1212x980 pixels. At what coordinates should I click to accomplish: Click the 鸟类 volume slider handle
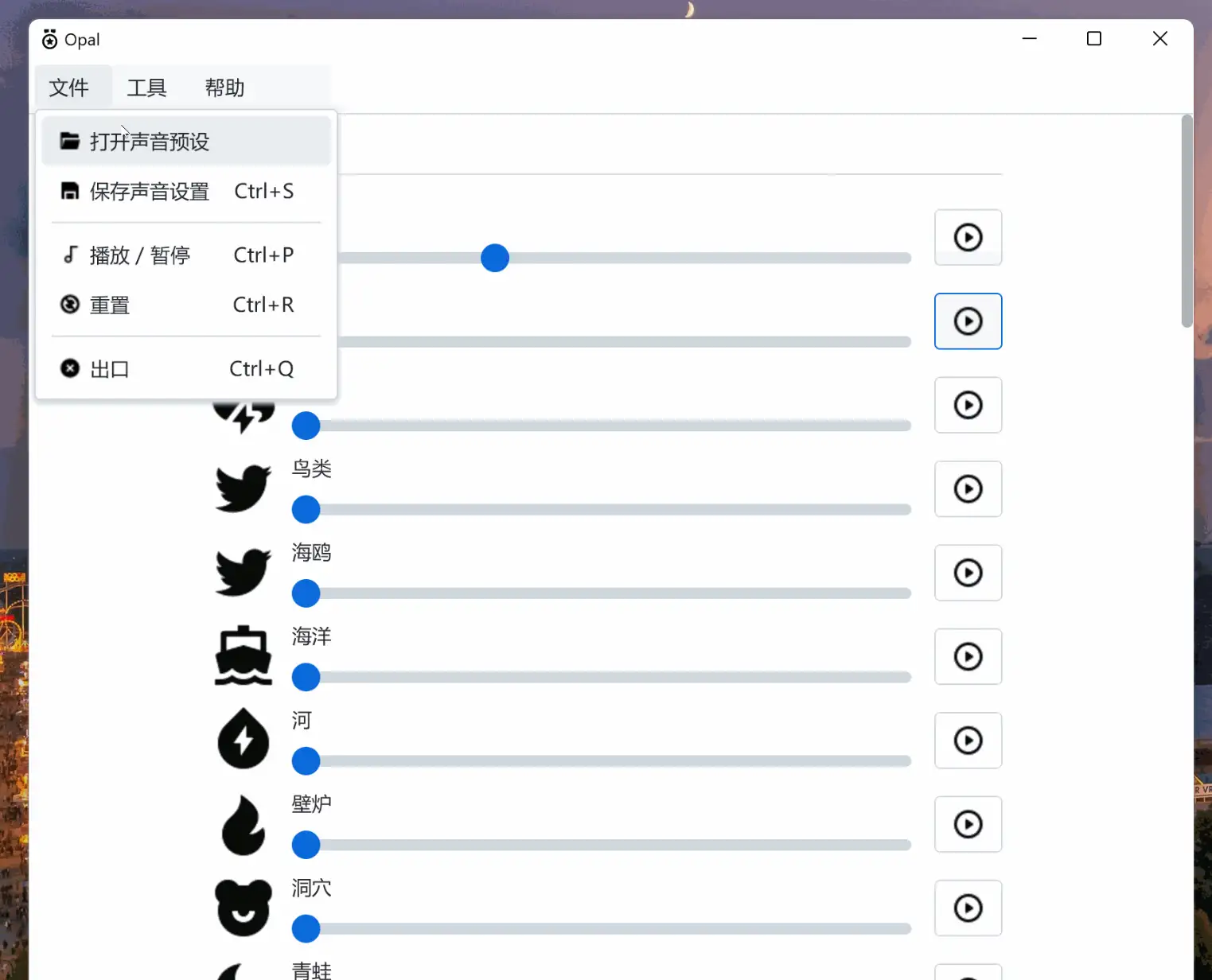[x=306, y=509]
